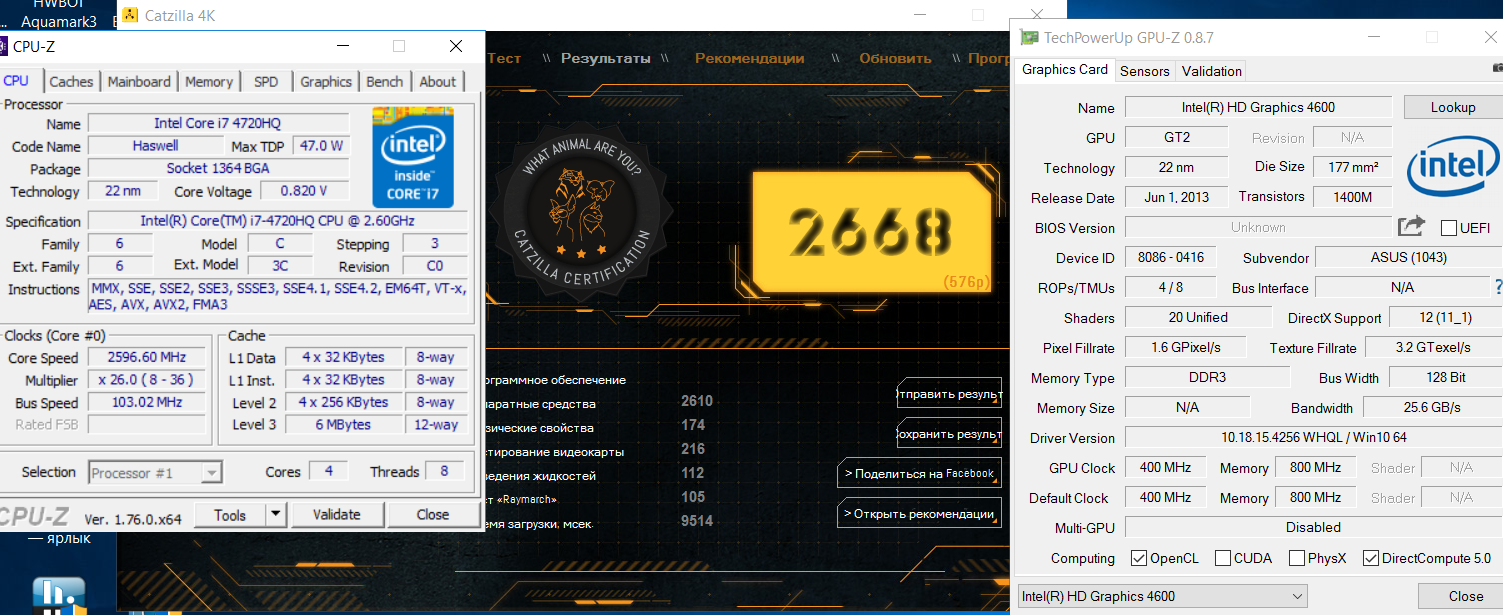This screenshot has height=615, width=1503.
Task: Select the Graphics Card tab
Action: click(1065, 69)
